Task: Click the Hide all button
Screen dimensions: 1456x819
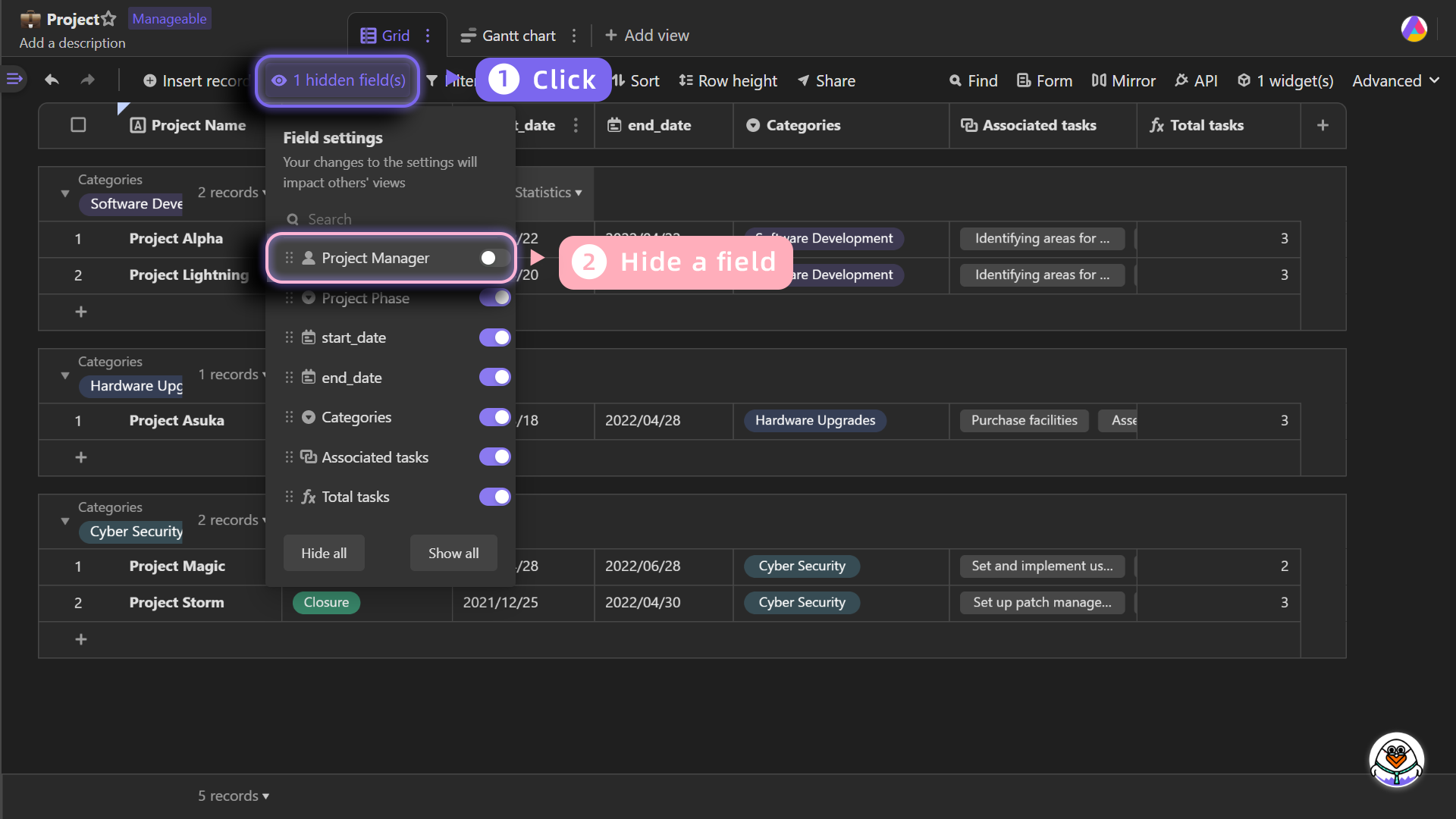Action: tap(324, 553)
